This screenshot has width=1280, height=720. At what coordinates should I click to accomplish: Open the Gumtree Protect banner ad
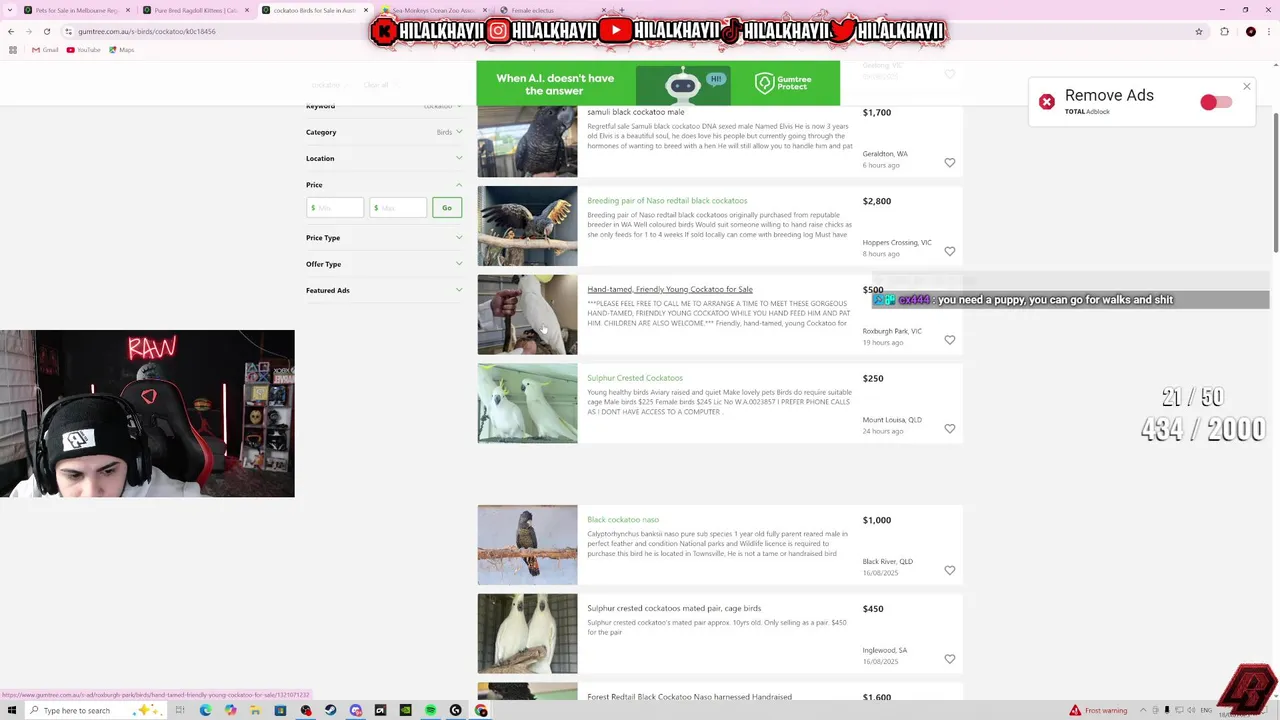click(x=658, y=84)
